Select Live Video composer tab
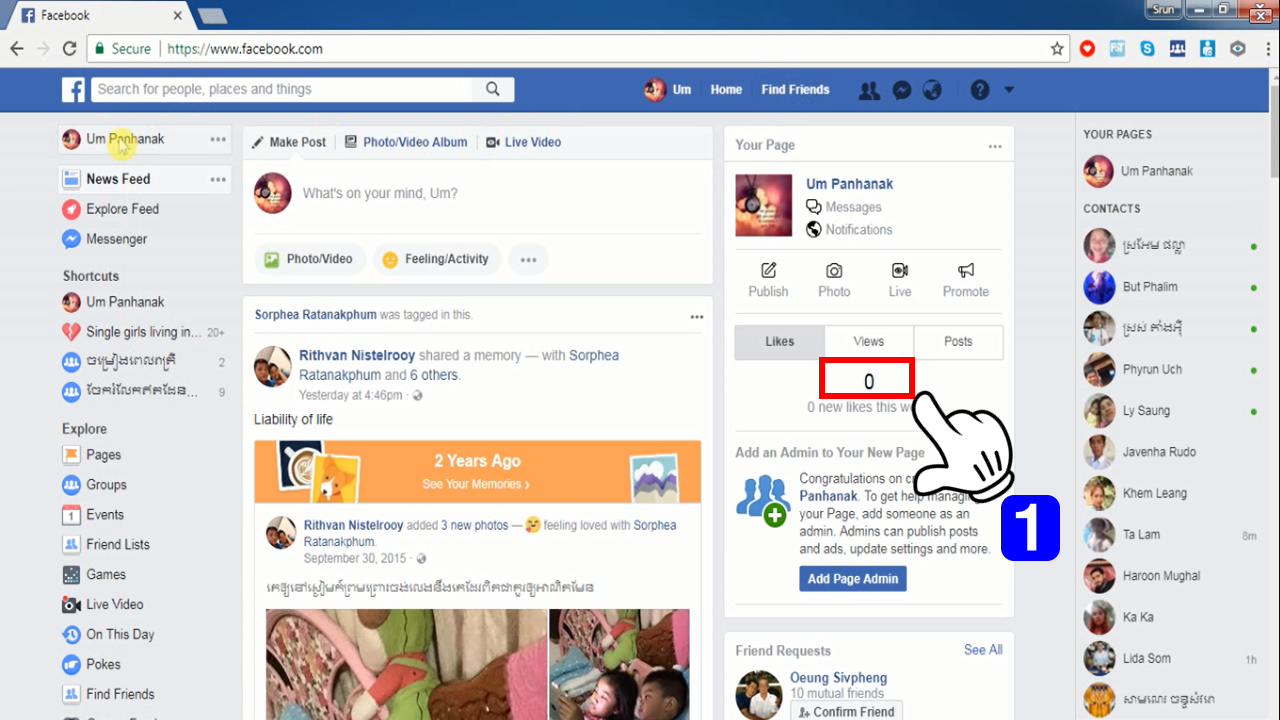 tap(523, 142)
